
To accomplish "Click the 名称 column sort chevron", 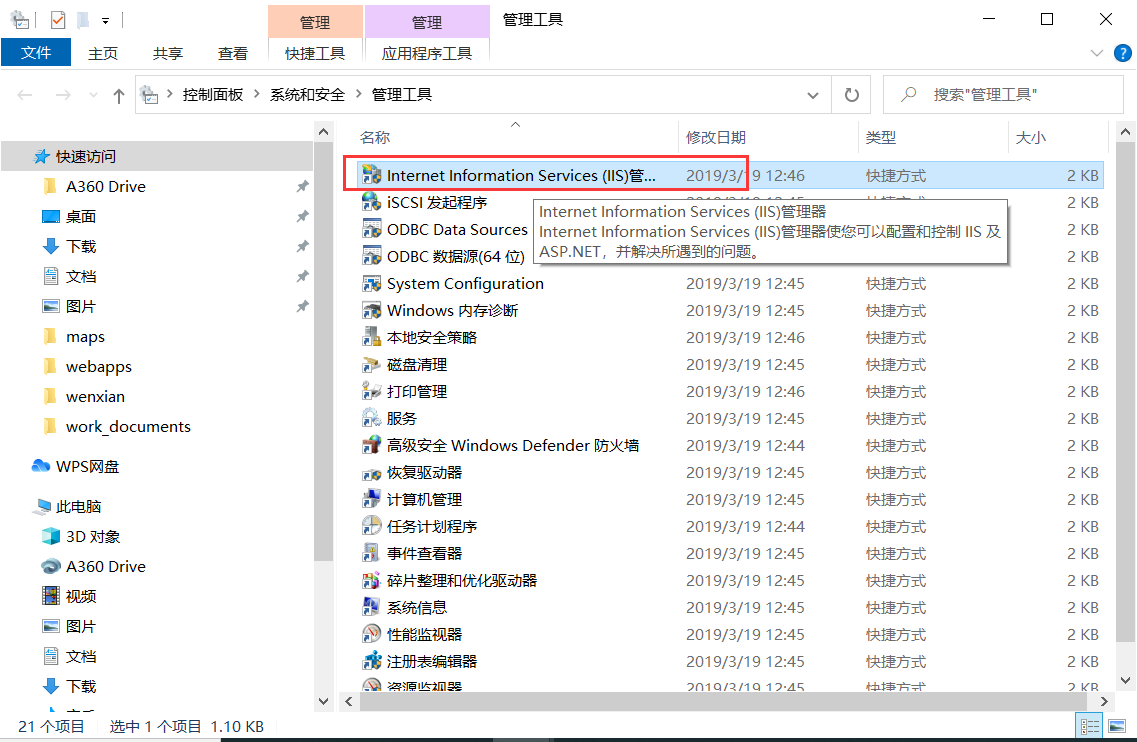I will [515, 124].
